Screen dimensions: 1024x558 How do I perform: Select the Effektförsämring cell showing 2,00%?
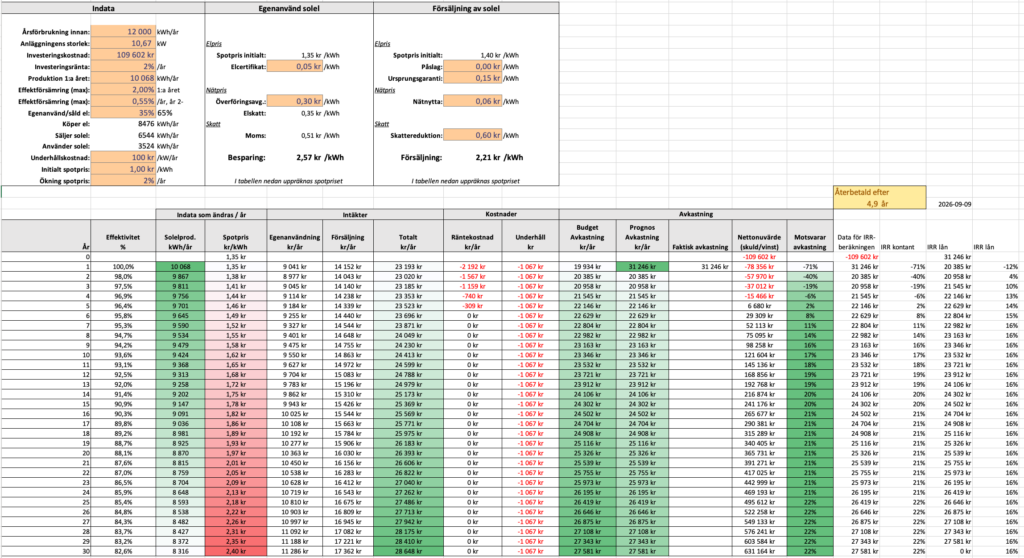[x=123, y=90]
